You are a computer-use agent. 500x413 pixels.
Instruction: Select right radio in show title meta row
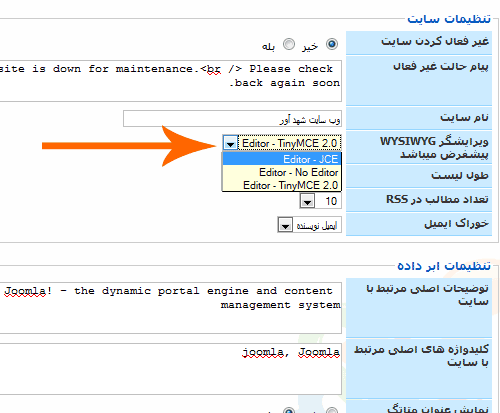click(x=332, y=411)
